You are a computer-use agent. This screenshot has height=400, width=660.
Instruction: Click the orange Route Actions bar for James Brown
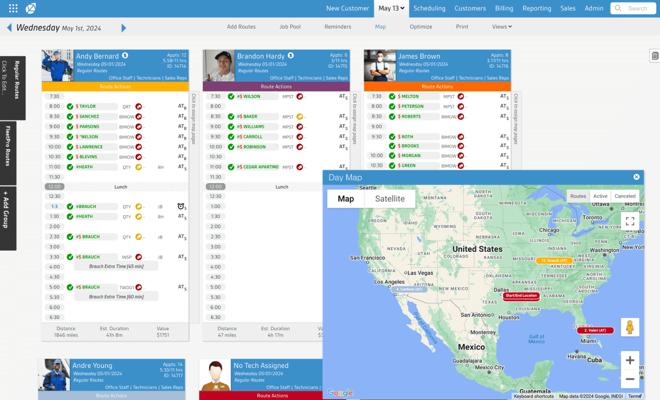pos(437,86)
